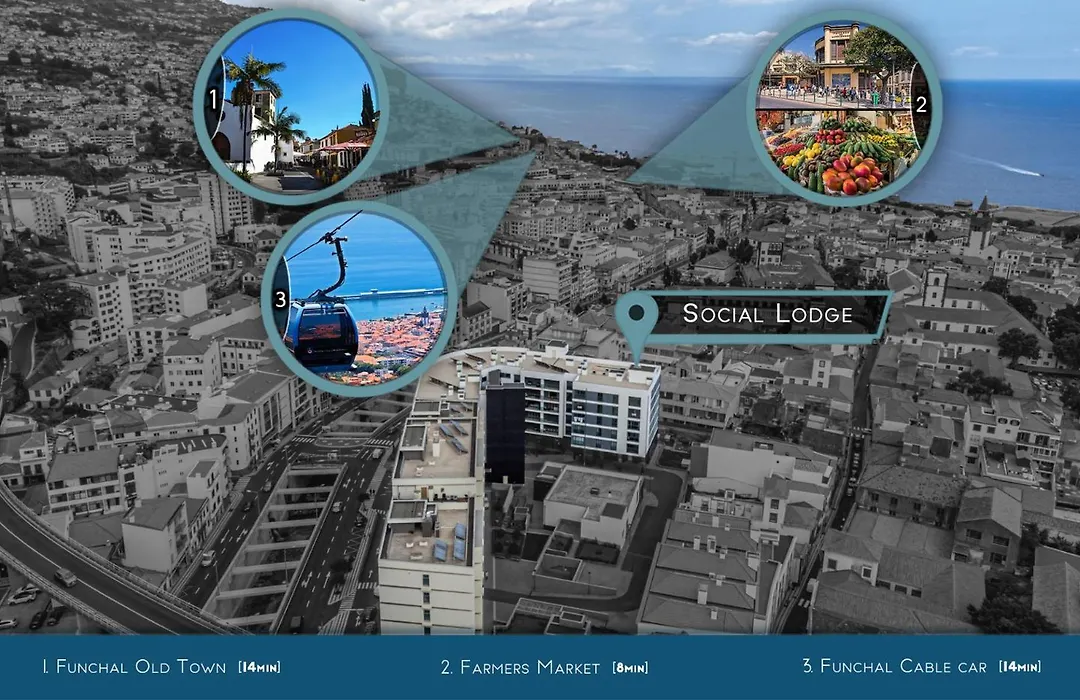
Task: Click the number 3 badge on circle
Action: 280,299
